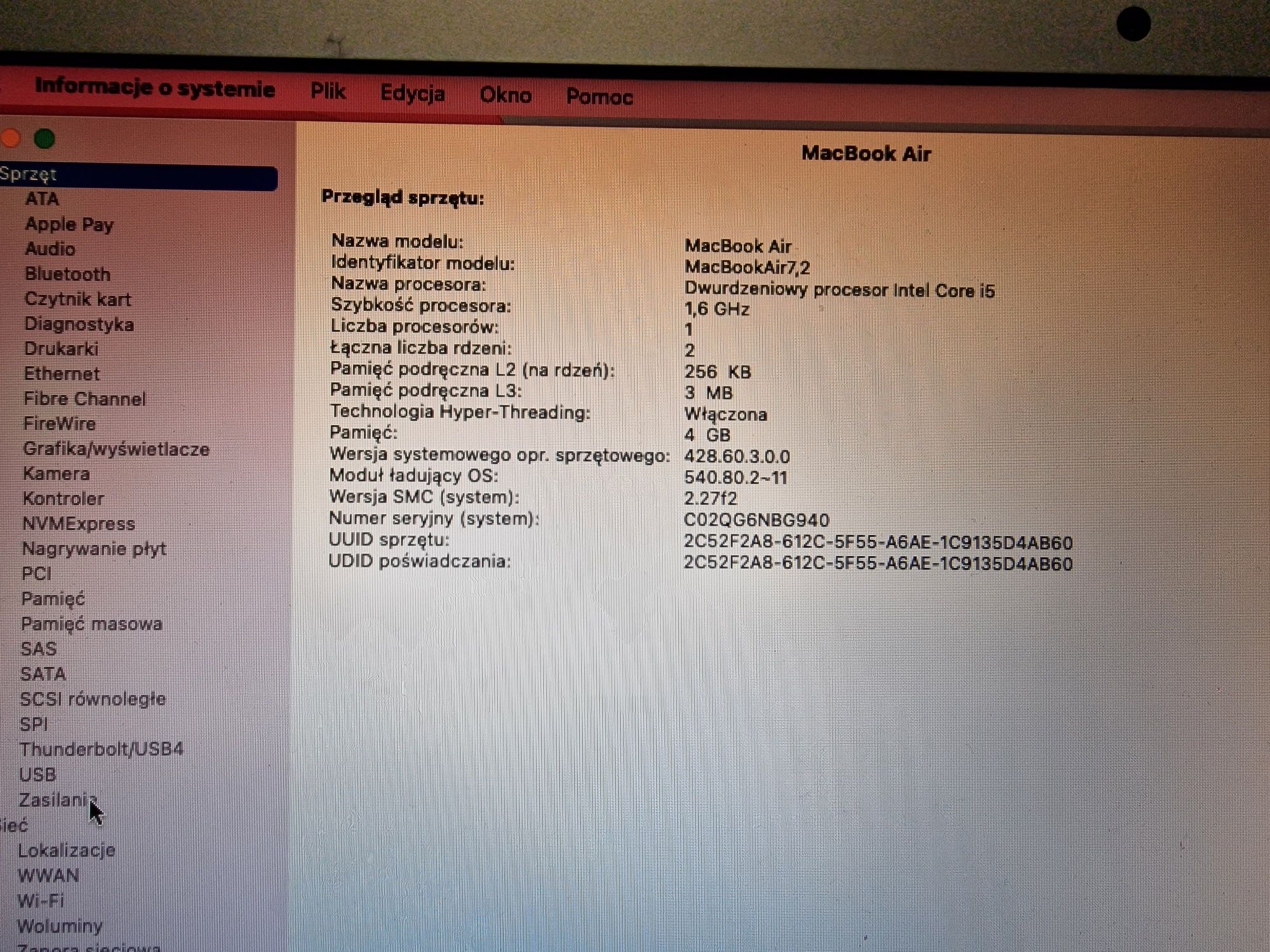Click the OS loader value 540.80.2~11
This screenshot has height=952, width=1270.
tap(736, 477)
